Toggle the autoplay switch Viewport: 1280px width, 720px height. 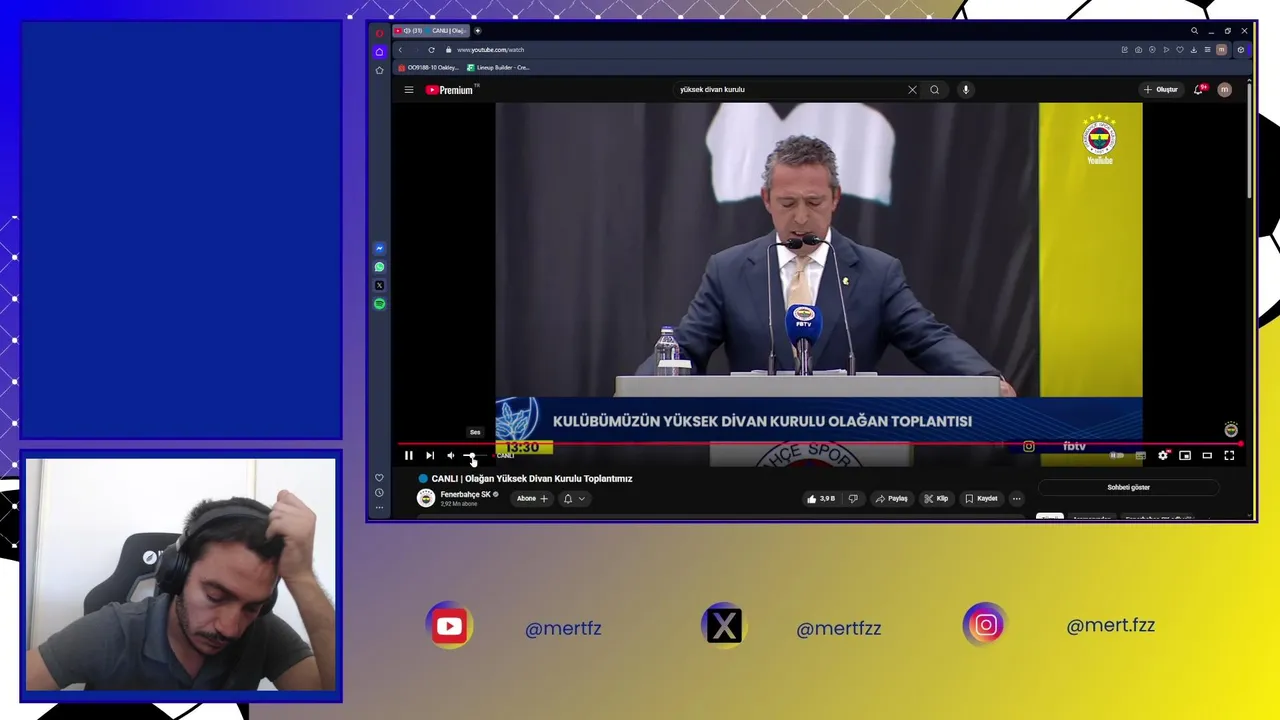(1116, 455)
